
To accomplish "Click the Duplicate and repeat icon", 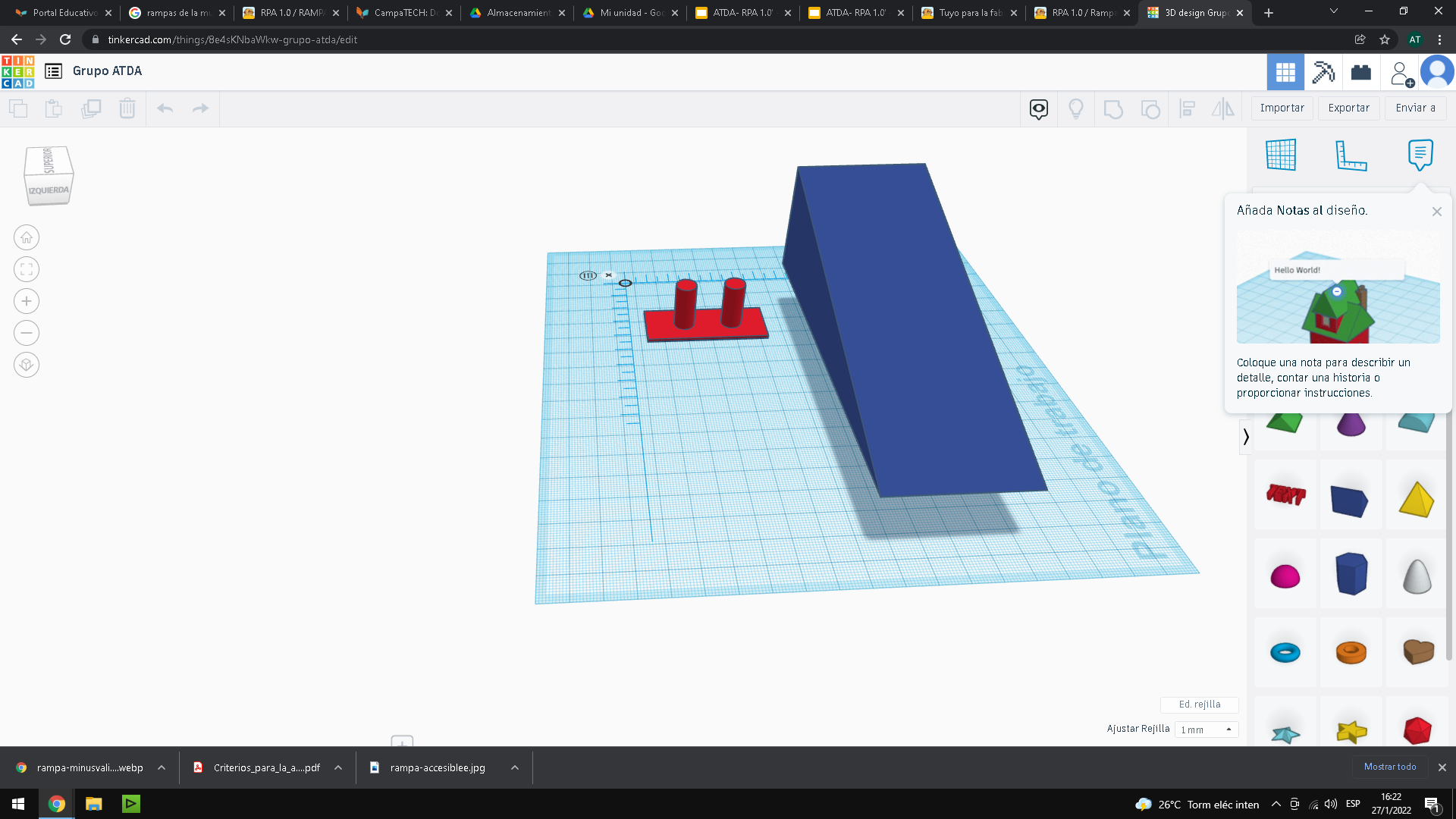I will point(91,108).
